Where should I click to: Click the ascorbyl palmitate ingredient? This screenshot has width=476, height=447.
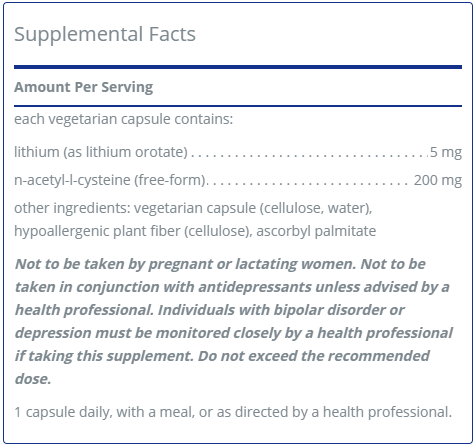(x=316, y=231)
